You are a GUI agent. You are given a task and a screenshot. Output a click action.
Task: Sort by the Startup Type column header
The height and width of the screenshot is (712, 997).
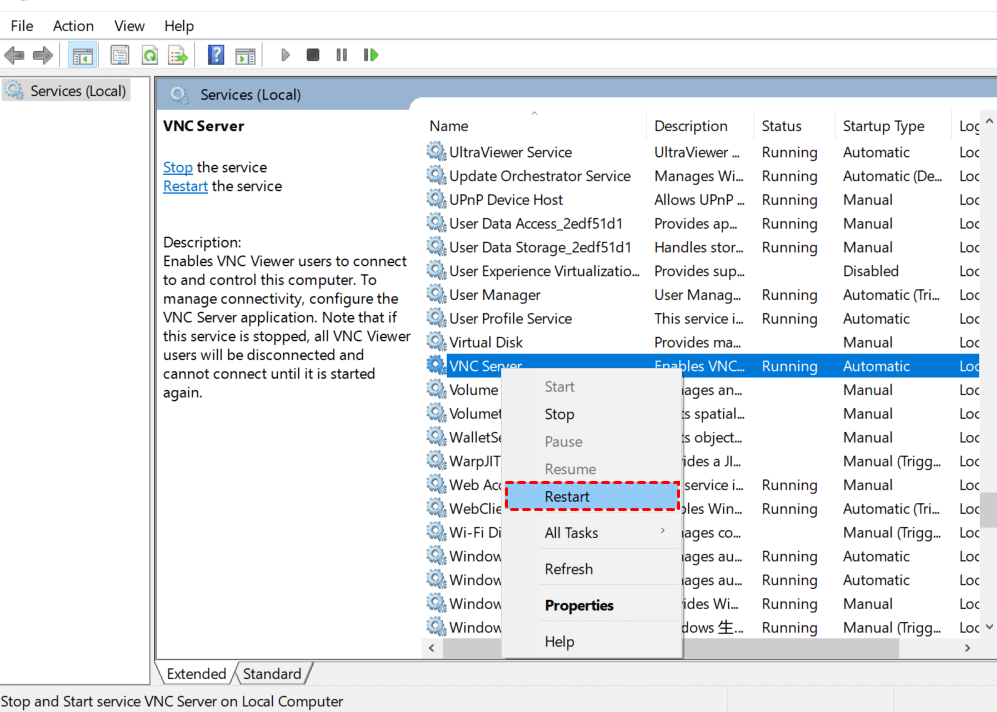point(893,126)
